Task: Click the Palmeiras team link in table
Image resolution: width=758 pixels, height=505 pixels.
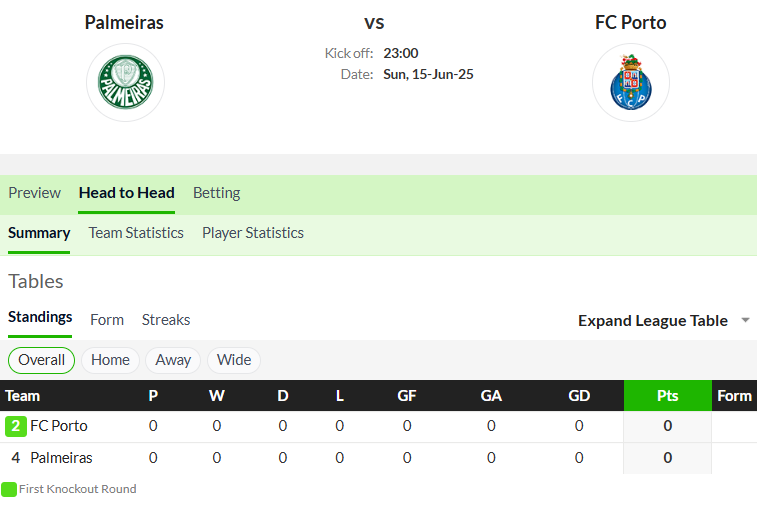Action: click(61, 458)
